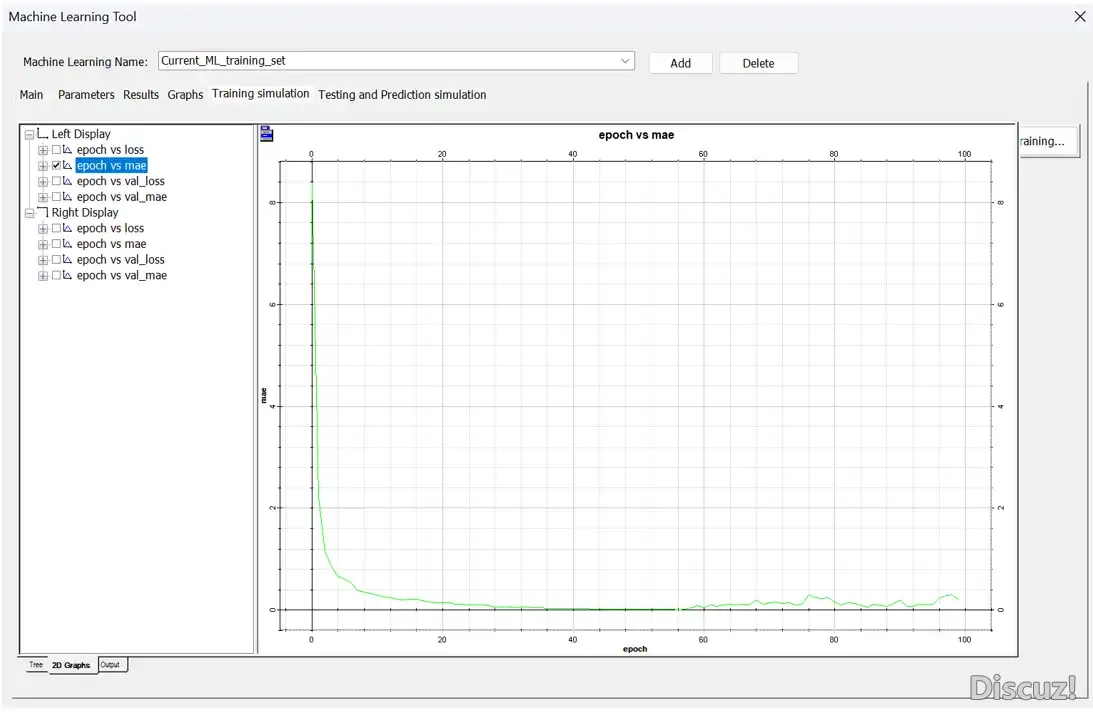Select Left Display epoch vs val_loss label
1093x712 pixels.
(x=121, y=181)
